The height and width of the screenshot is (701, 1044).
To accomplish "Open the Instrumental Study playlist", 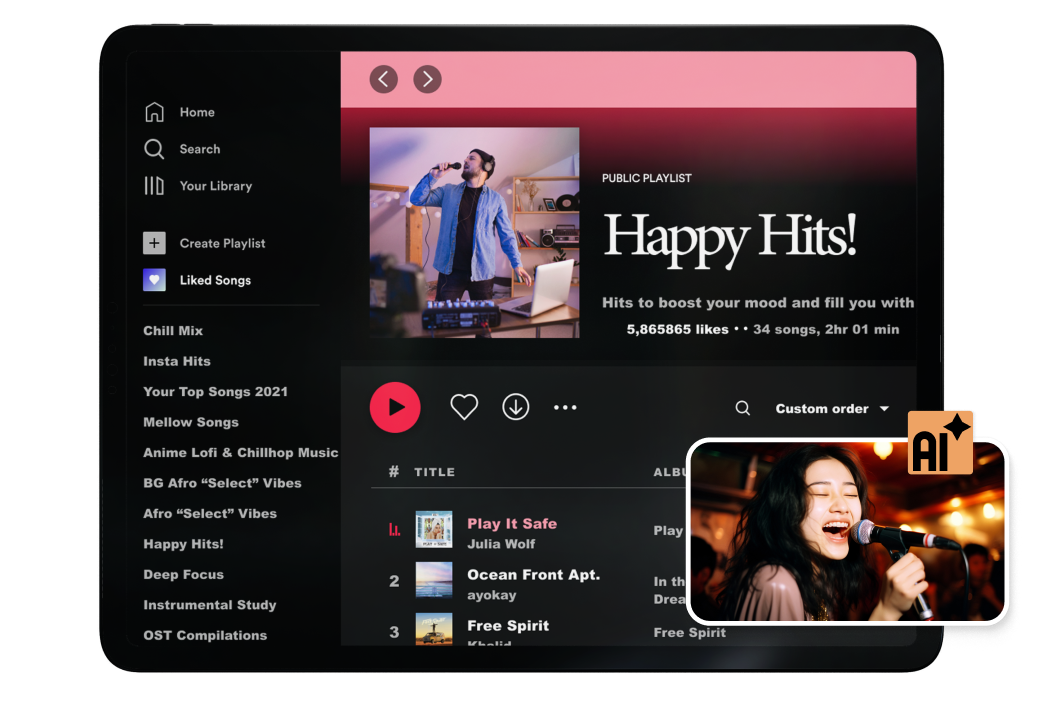I will (x=210, y=605).
